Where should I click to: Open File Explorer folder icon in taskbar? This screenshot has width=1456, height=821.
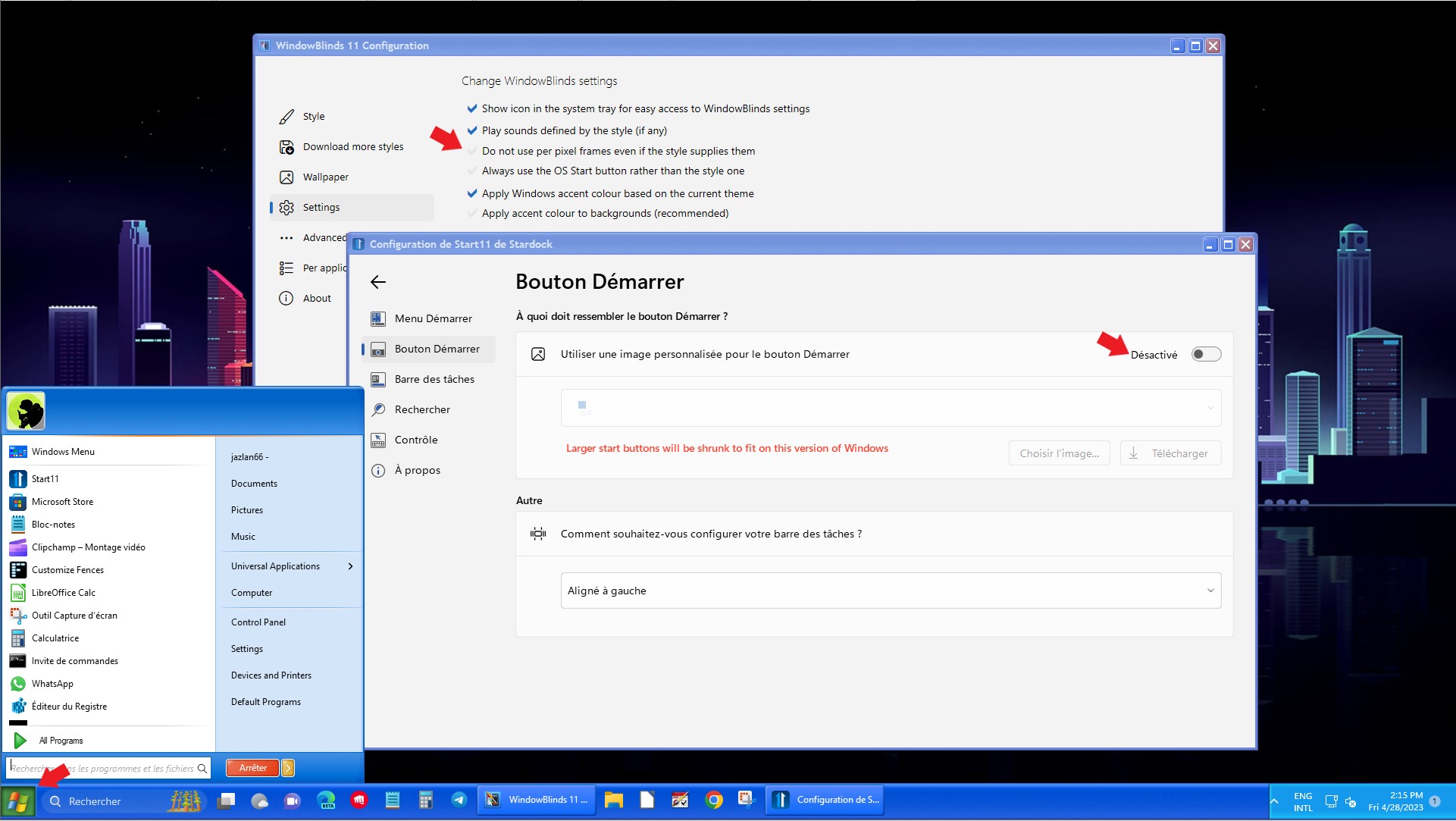coord(614,800)
